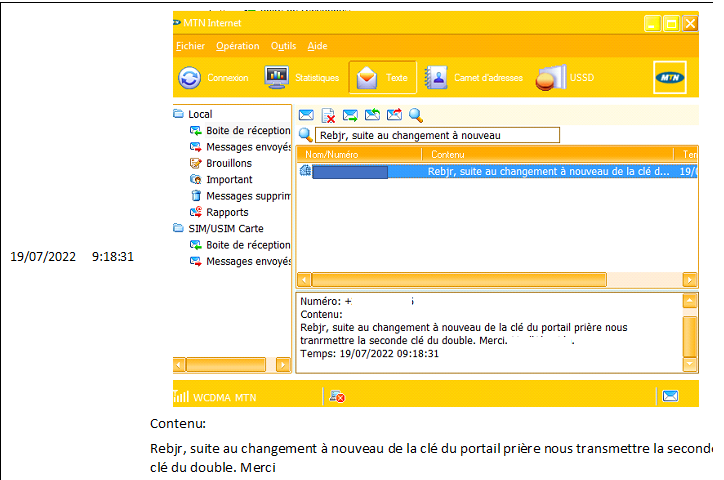Switch to the USSD section

[567, 78]
